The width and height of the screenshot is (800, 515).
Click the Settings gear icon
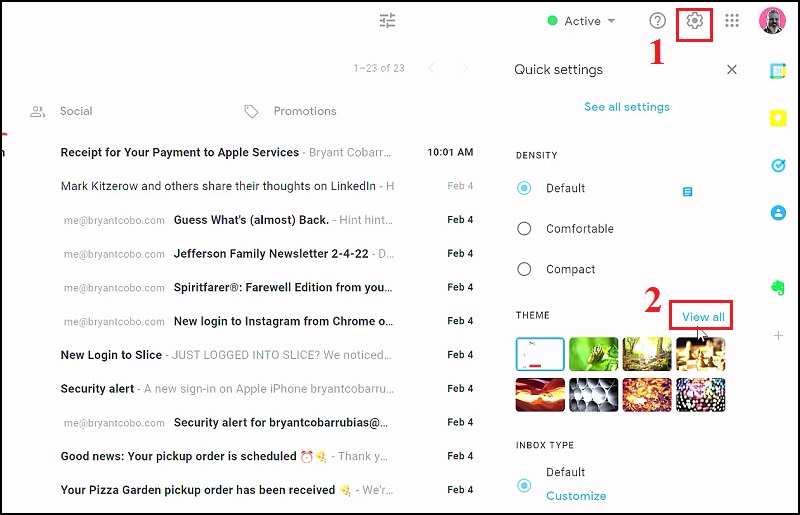[694, 21]
